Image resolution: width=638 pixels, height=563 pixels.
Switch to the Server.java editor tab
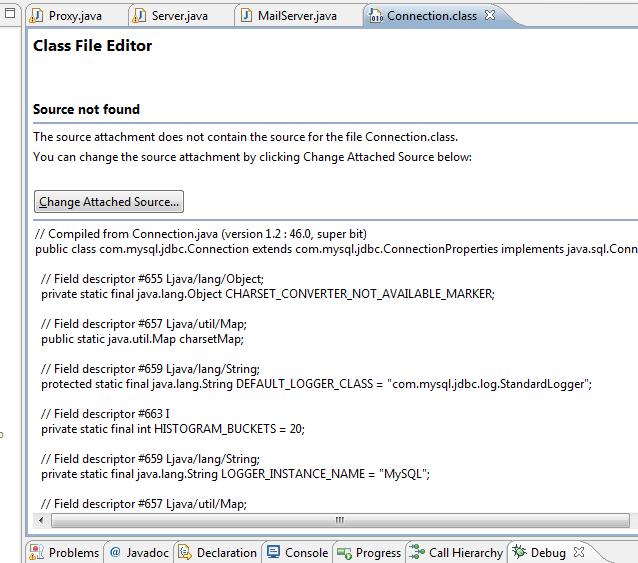[x=179, y=16]
